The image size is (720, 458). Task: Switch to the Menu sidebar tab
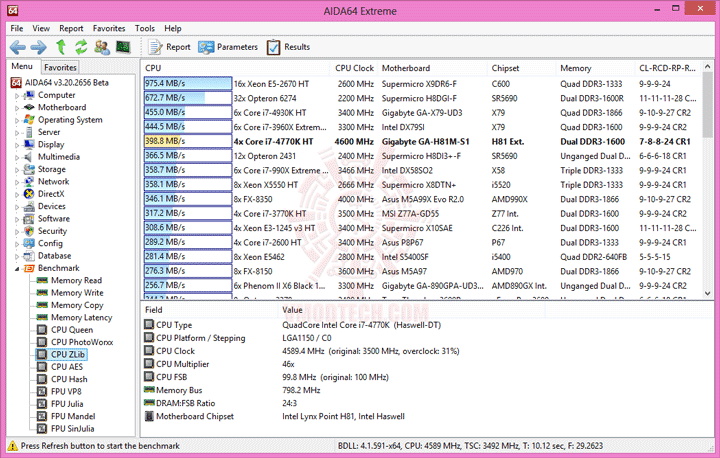click(x=22, y=67)
